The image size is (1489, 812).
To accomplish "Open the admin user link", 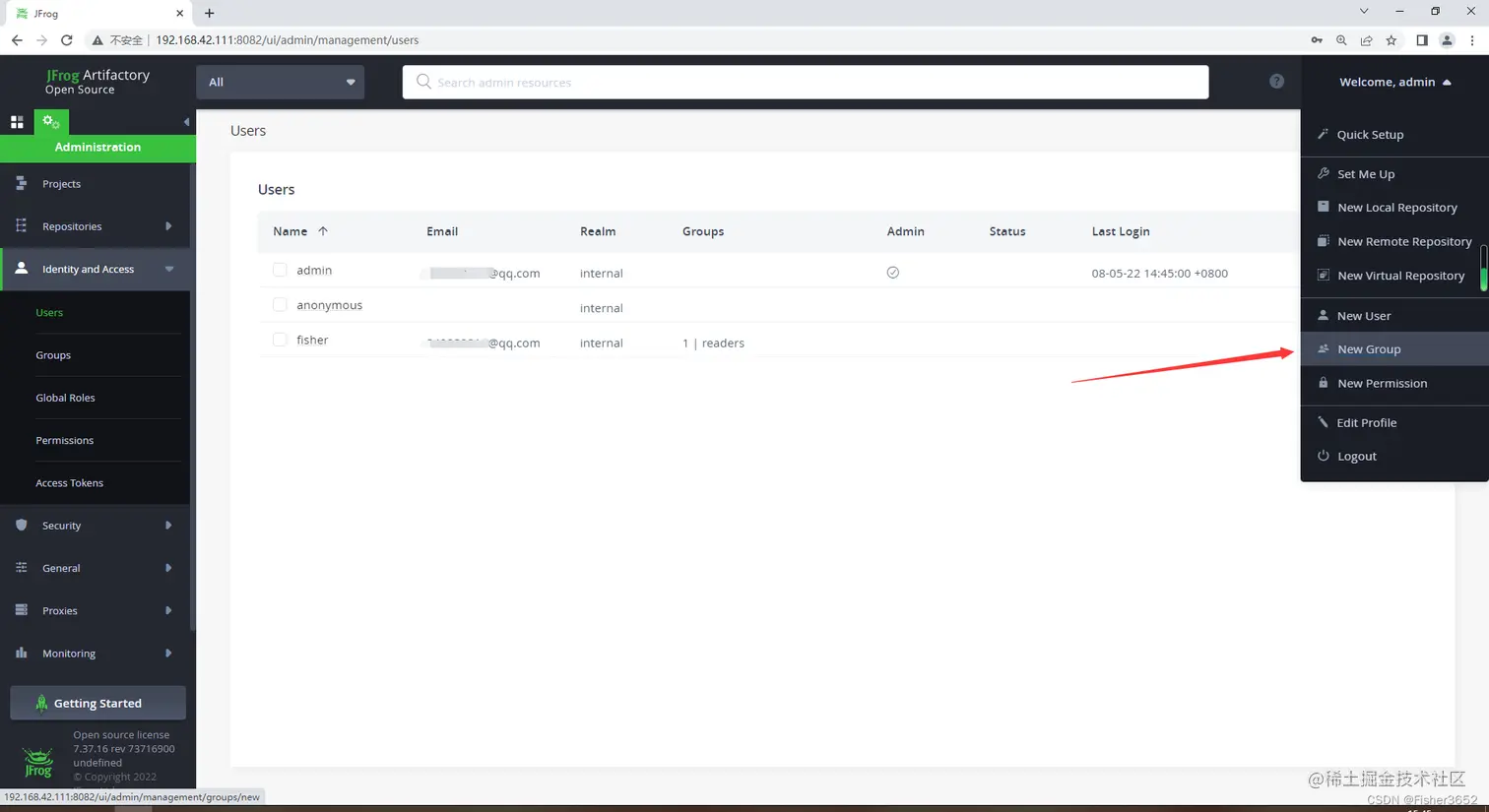I will click(314, 270).
